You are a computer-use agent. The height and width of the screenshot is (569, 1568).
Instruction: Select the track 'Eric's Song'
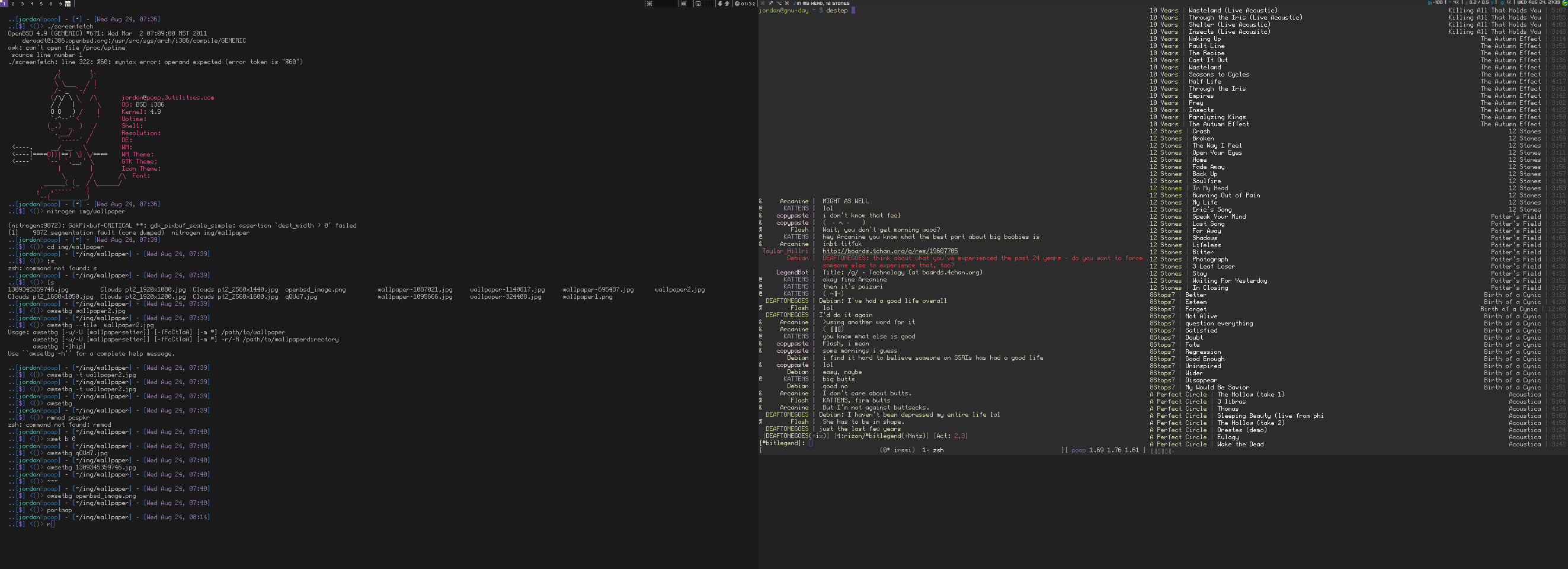[x=1212, y=209]
